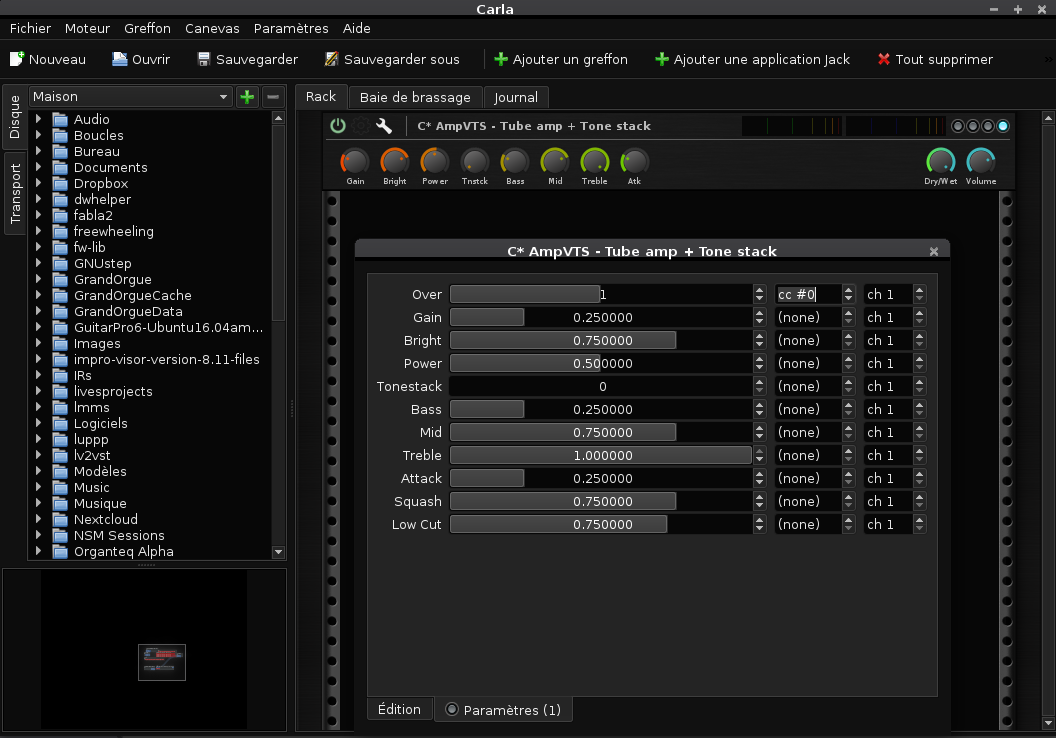1056x738 pixels.
Task: Adjust the Treble knob in rack
Action: click(x=595, y=162)
